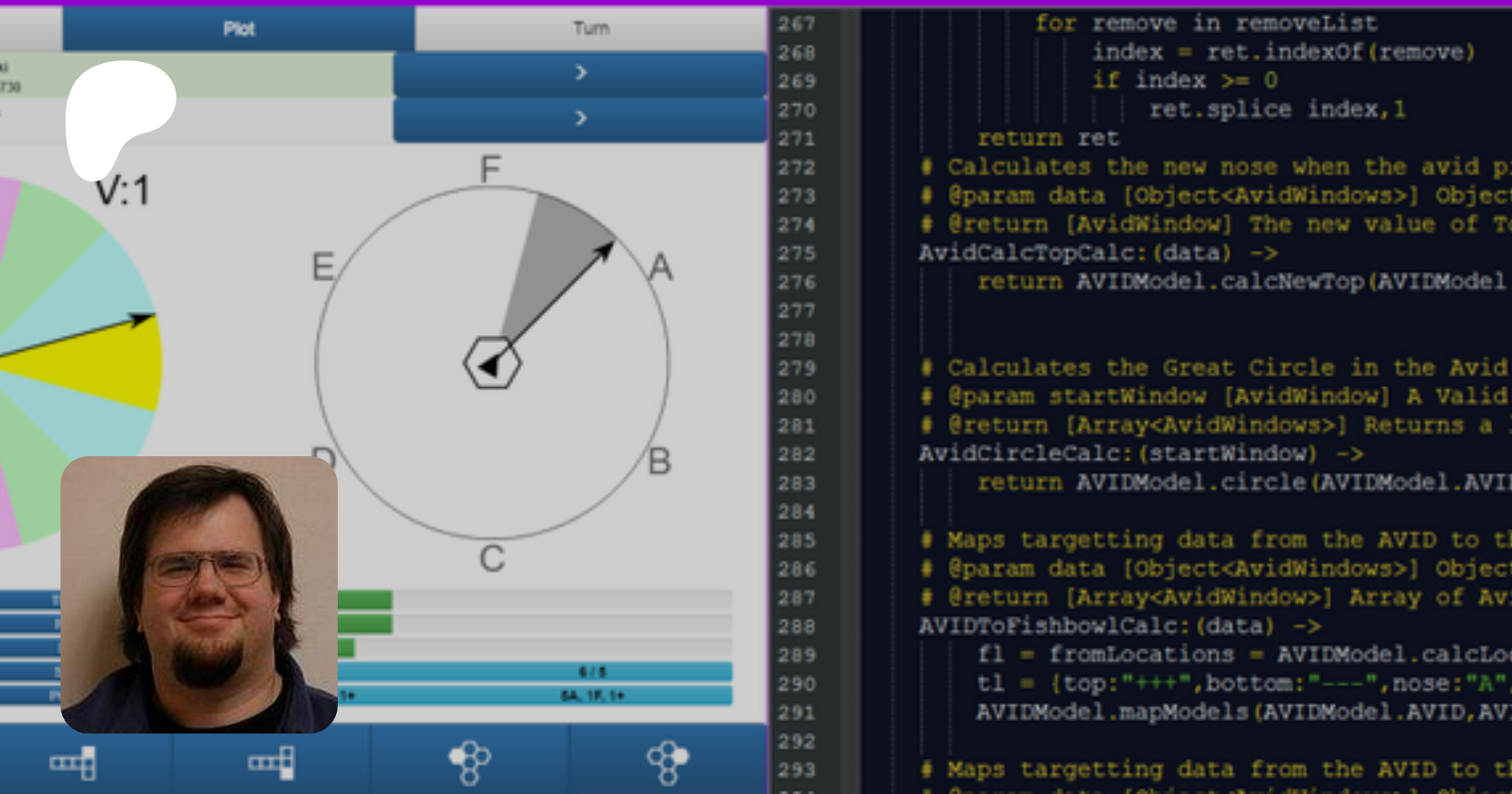This screenshot has width=1512, height=794.
Task: Select the hex cluster icon with left hex filled
Action: pyautogui.click(x=470, y=762)
